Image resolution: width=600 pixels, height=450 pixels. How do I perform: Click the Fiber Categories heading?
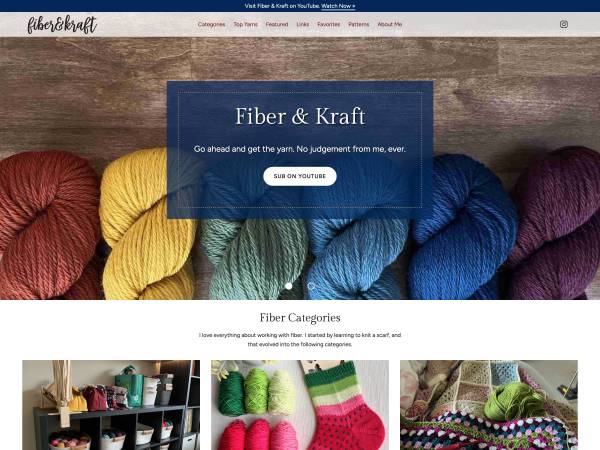300,318
